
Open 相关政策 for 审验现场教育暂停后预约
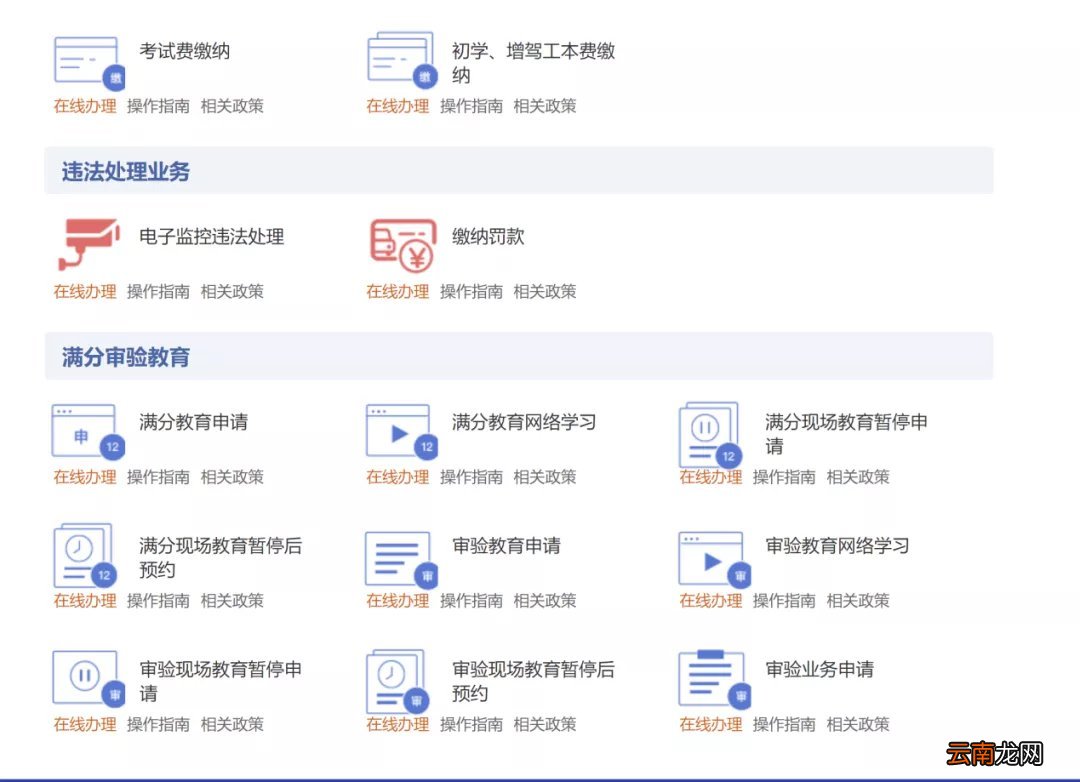point(545,724)
